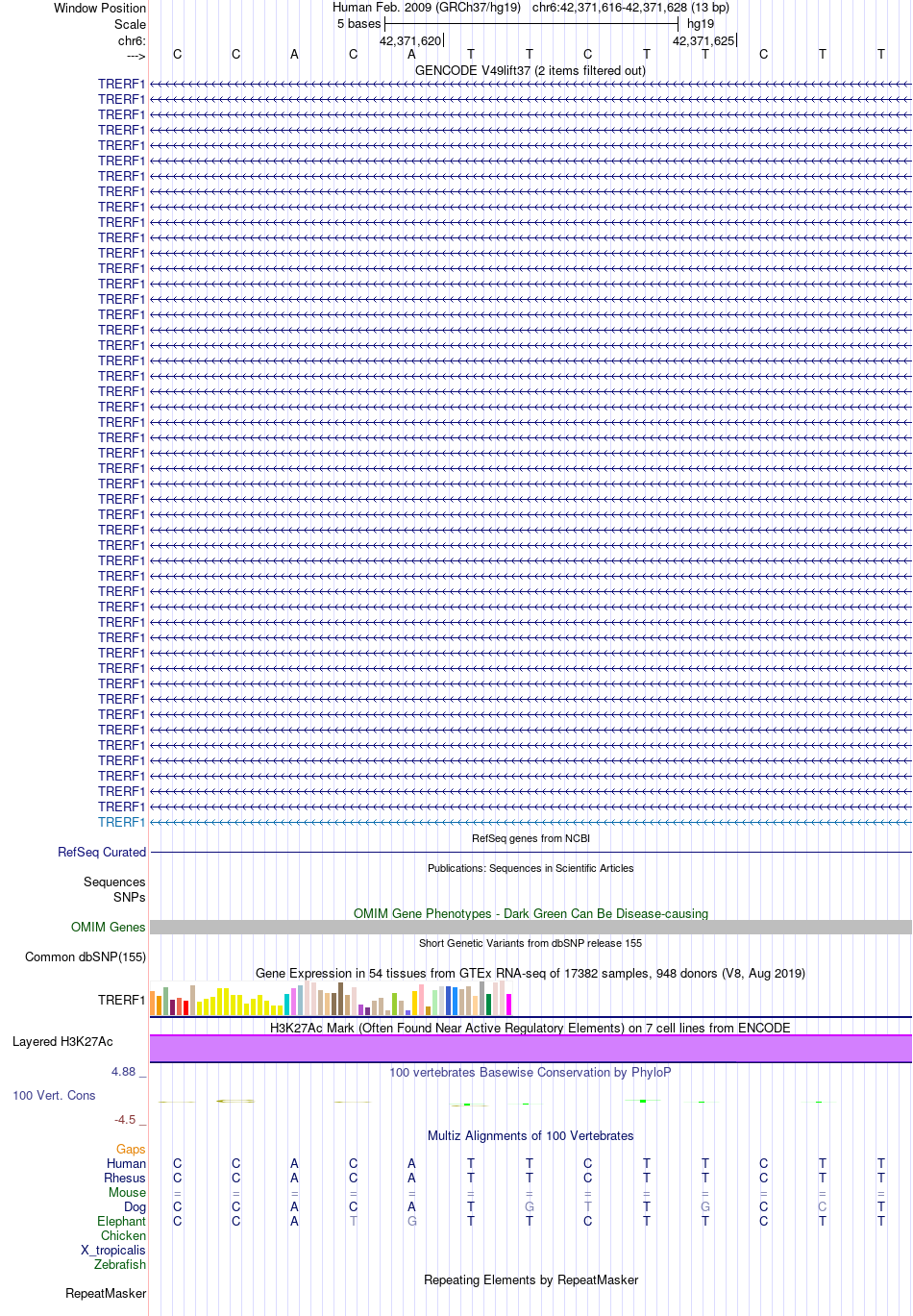Select the Dog alignment row label

[135, 1206]
